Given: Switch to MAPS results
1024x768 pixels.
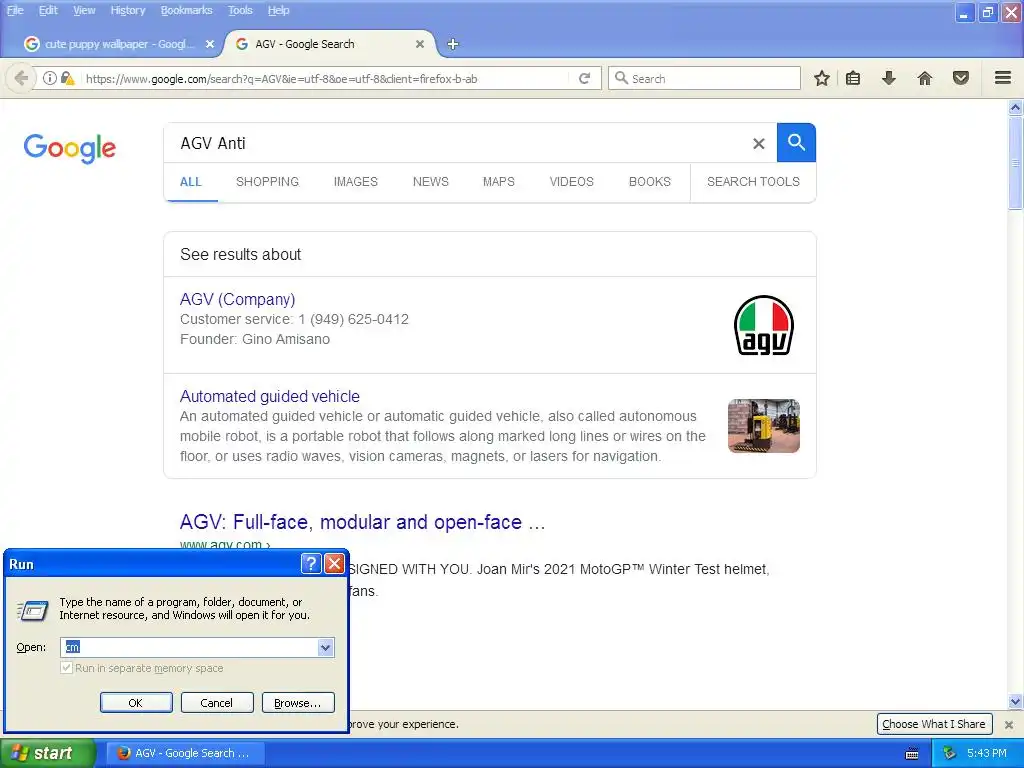Looking at the screenshot, I should (498, 182).
